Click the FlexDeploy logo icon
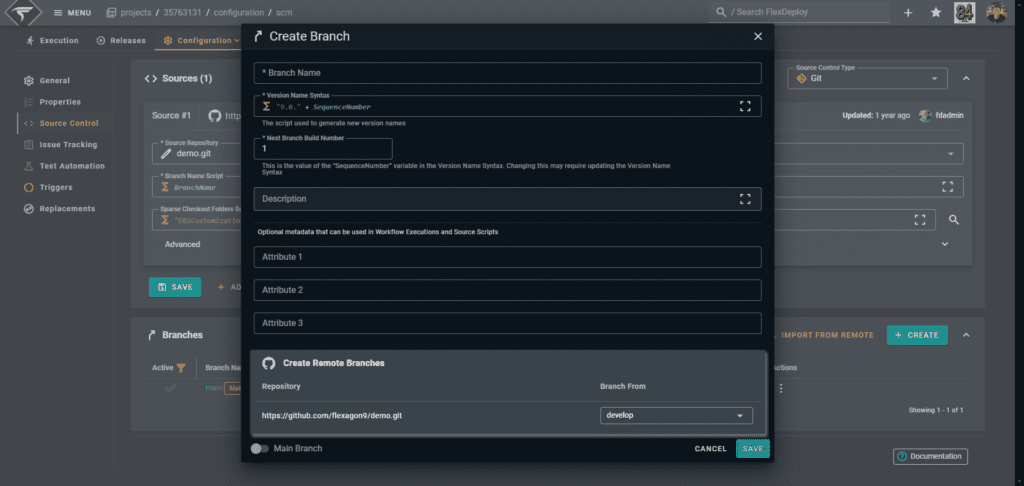 tap(24, 13)
